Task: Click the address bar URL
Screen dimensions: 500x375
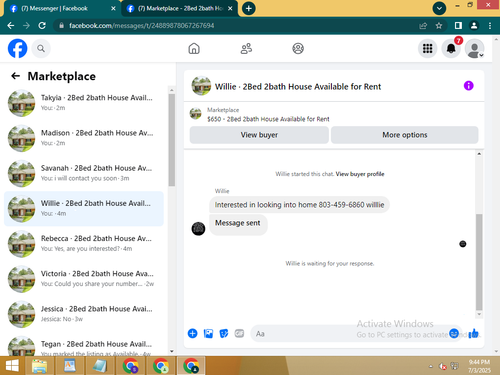Action: pyautogui.click(x=142, y=26)
